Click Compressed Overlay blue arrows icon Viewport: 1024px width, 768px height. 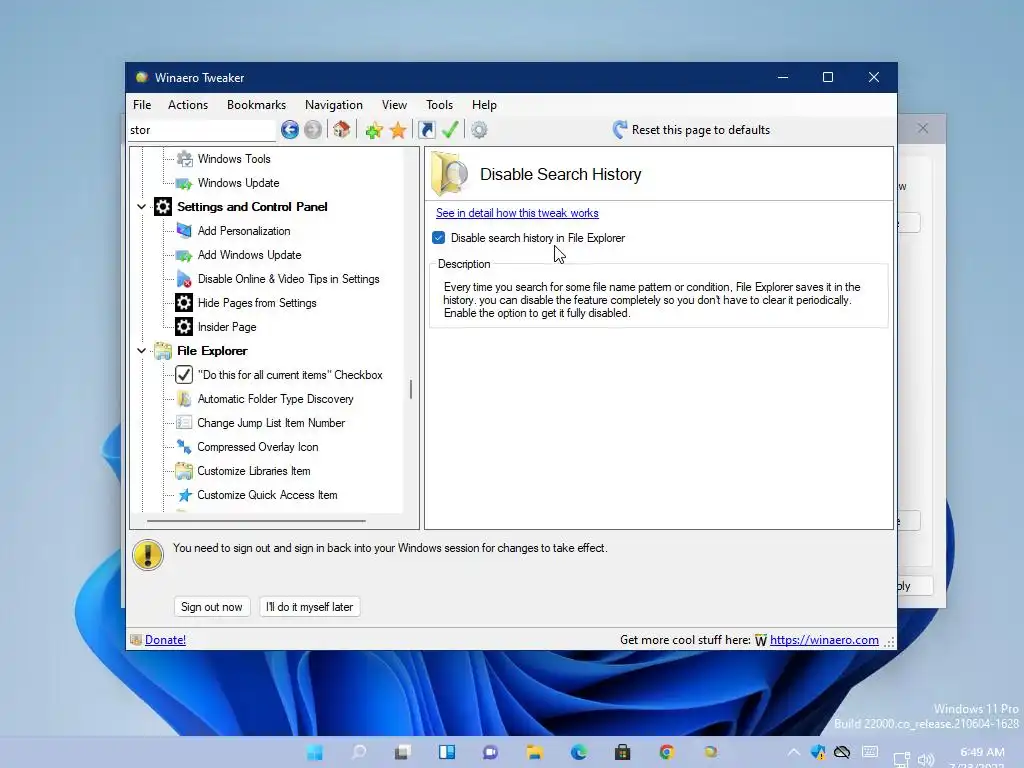tap(184, 447)
